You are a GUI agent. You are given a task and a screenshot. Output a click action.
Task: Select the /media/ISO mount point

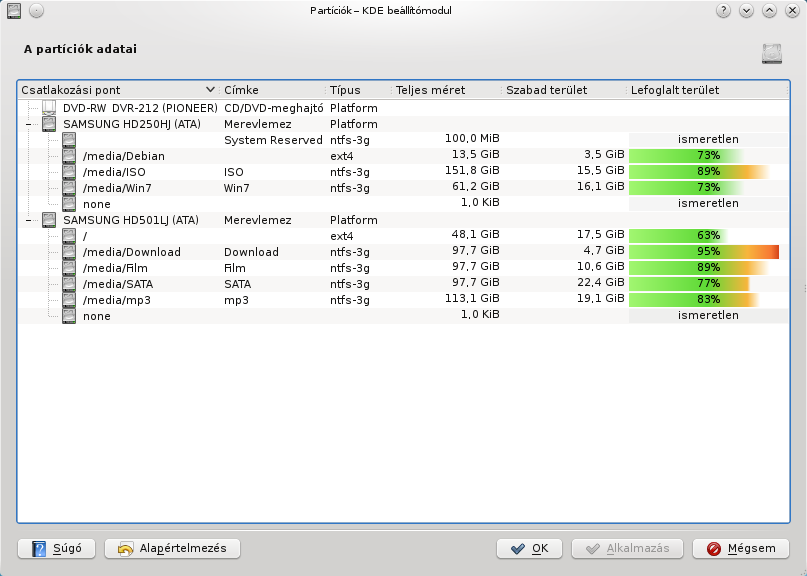point(114,172)
